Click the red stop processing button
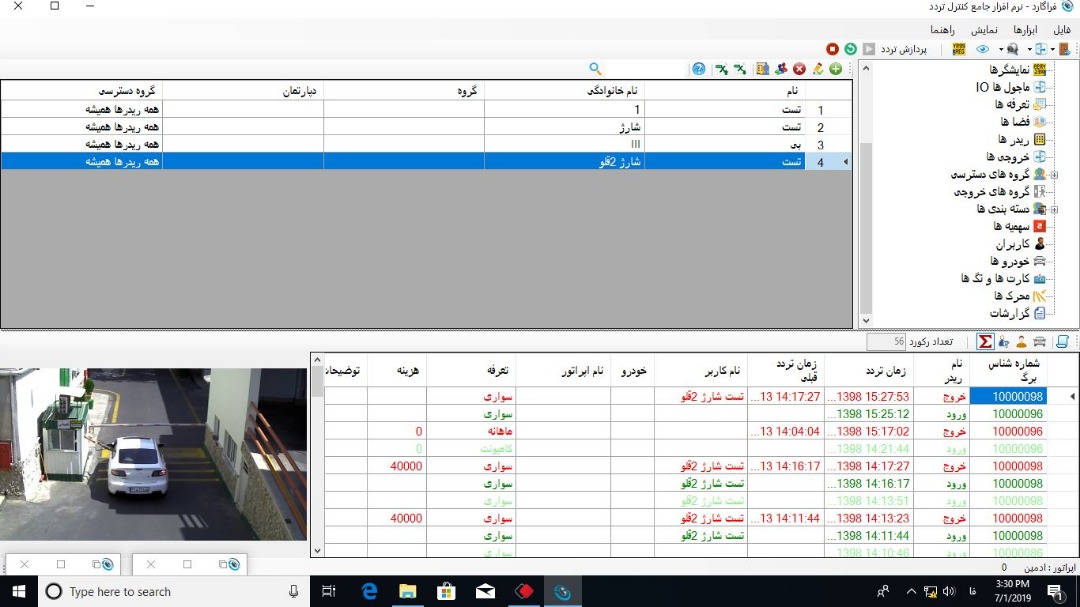The height and width of the screenshot is (607, 1080). (x=832, y=49)
